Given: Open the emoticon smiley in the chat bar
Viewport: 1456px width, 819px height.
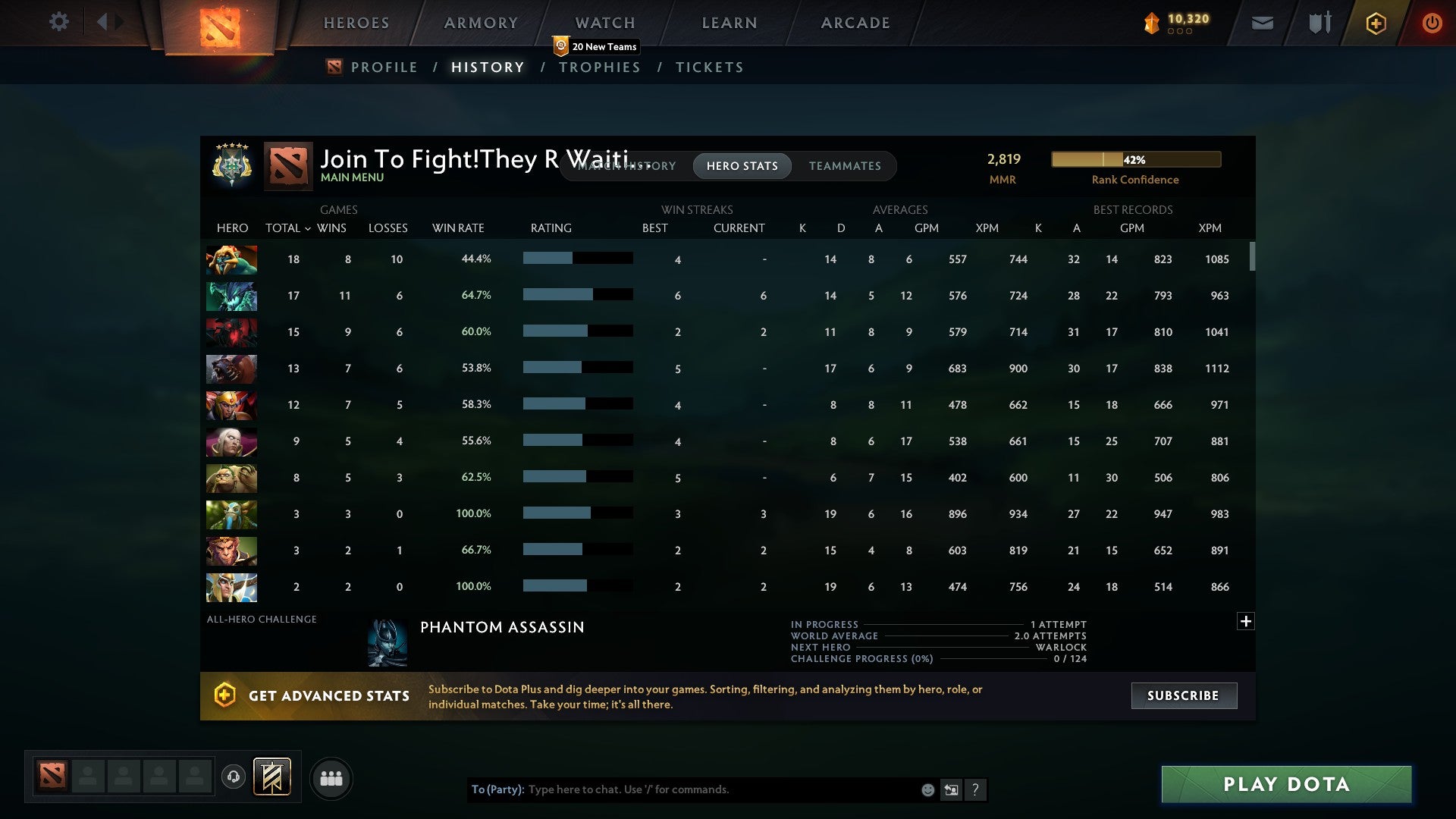Looking at the screenshot, I should [x=927, y=789].
